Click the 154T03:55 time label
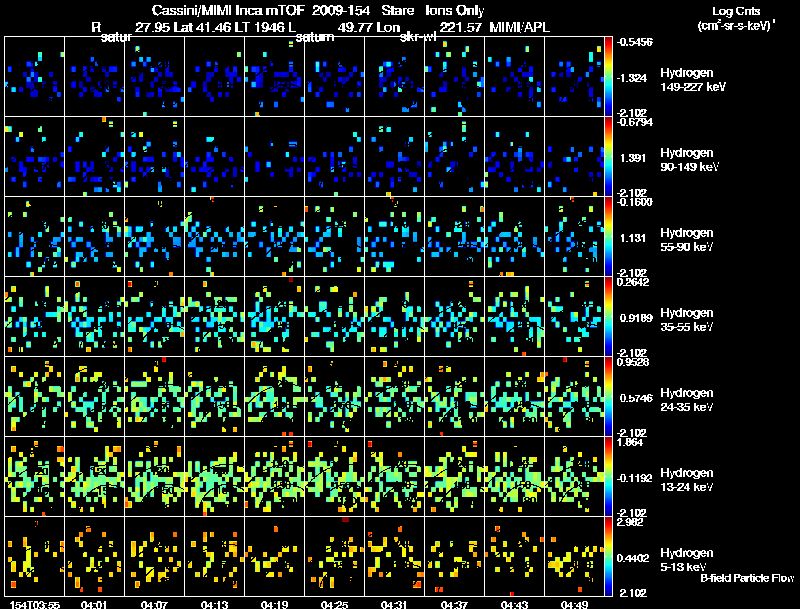The width and height of the screenshot is (800, 609). (35, 605)
